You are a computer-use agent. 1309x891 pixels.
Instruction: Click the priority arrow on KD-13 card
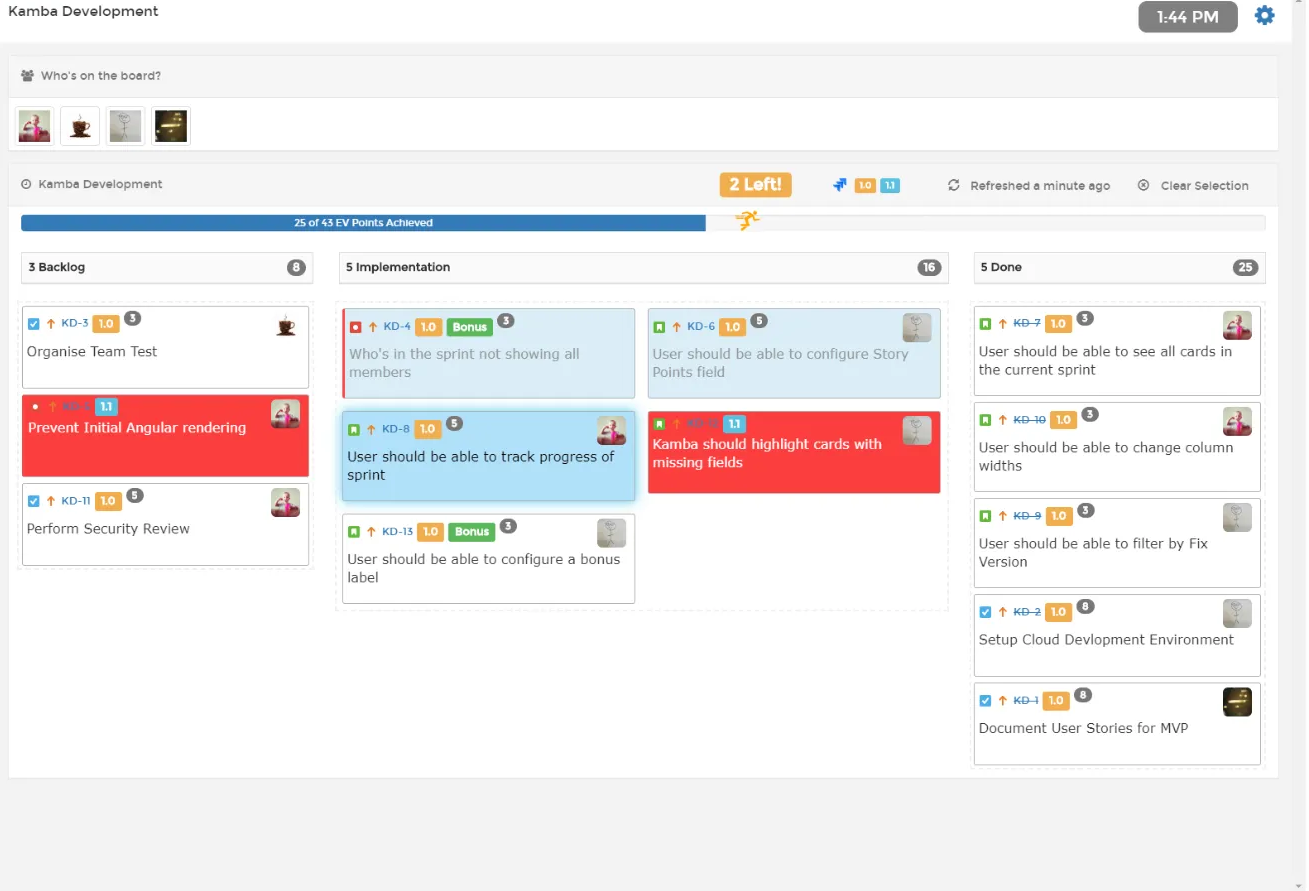[x=371, y=532]
